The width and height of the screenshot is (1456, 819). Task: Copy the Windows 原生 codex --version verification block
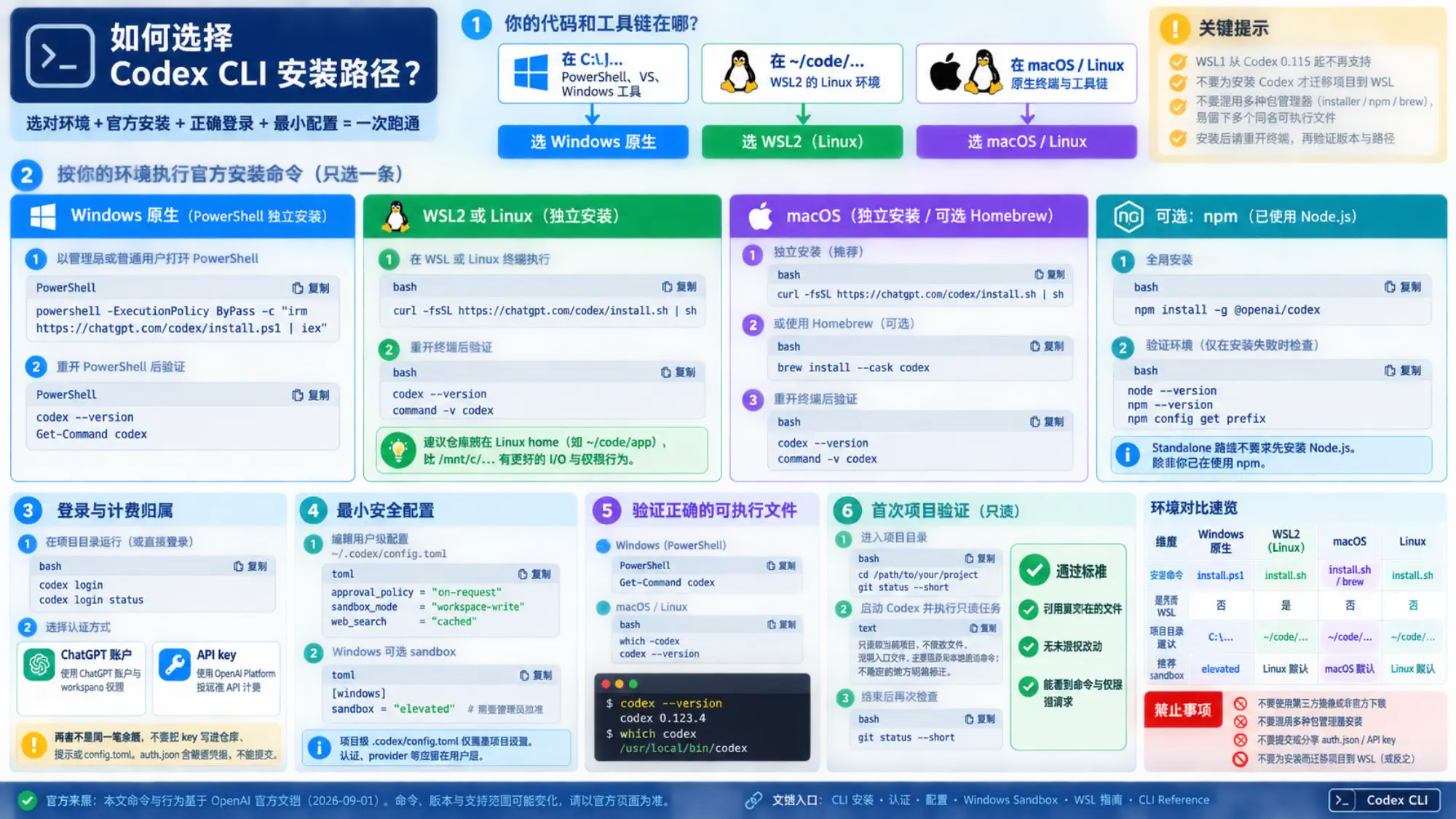(x=311, y=395)
